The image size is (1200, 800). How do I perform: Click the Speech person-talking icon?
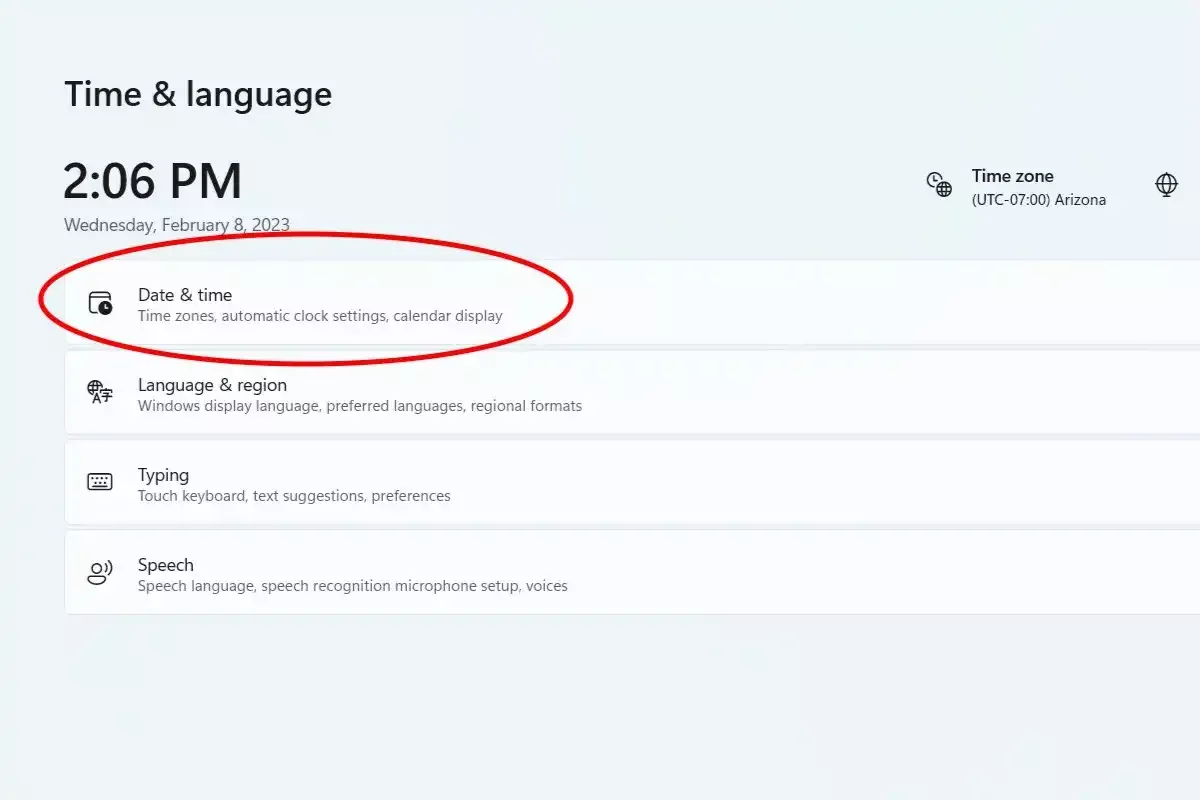[100, 572]
